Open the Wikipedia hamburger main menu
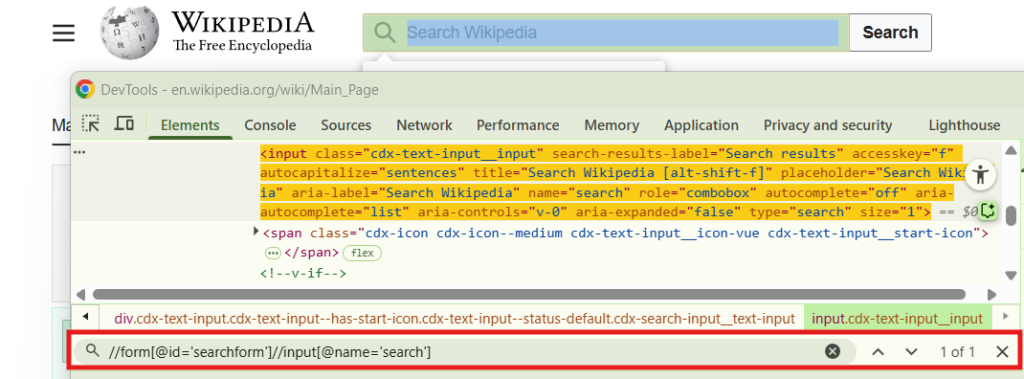This screenshot has width=1024, height=379. 63,33
